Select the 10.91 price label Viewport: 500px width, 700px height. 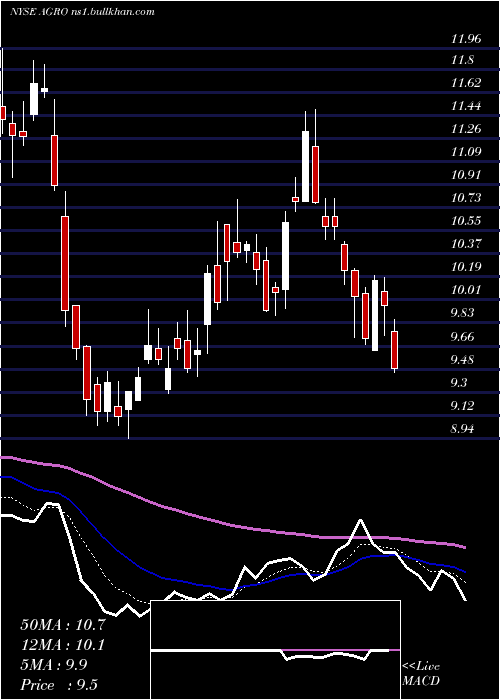tap(467, 175)
